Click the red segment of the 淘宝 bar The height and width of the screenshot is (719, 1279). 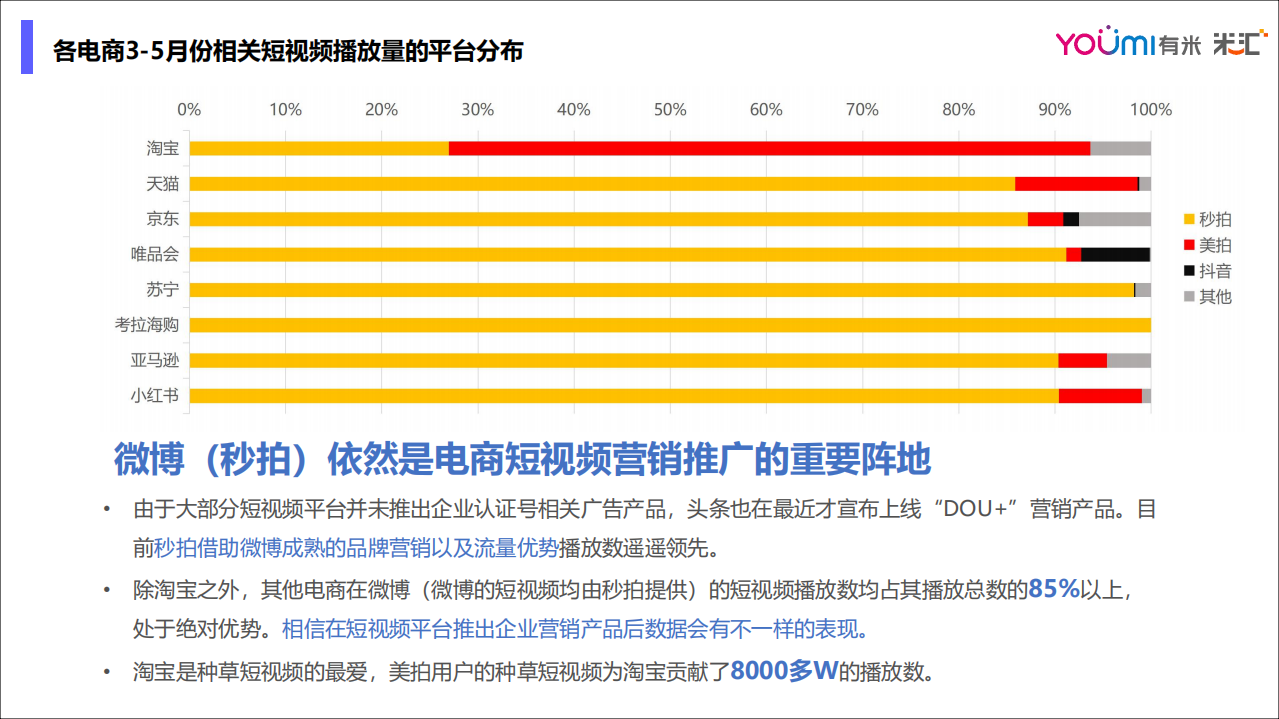770,148
